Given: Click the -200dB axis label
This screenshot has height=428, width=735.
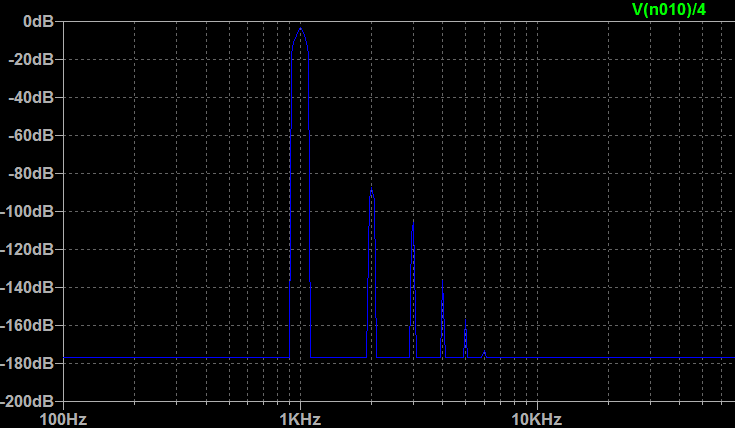Looking at the screenshot, I should coord(27,401).
